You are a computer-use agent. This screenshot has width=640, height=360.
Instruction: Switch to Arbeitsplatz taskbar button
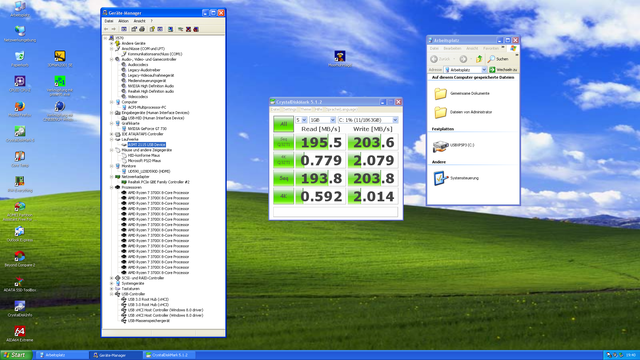click(62, 355)
